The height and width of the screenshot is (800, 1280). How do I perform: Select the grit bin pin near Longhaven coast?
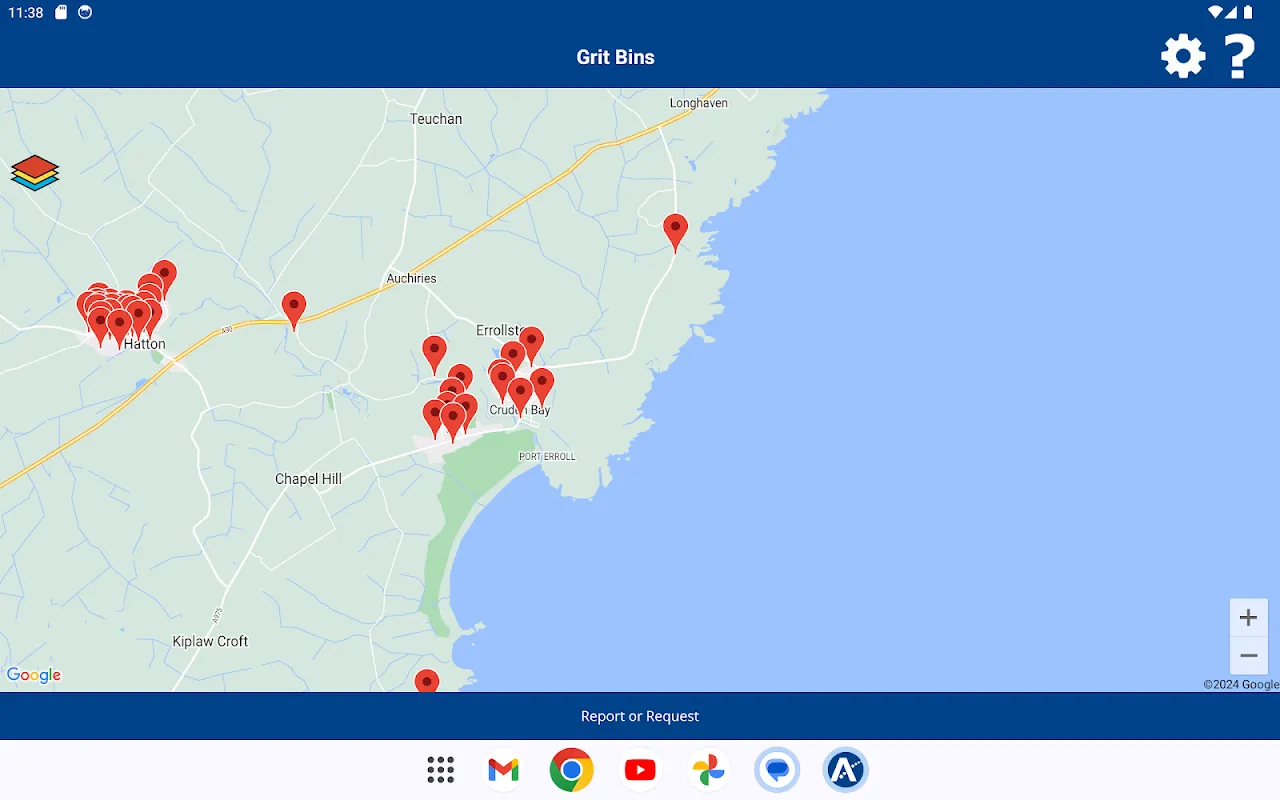676,231
